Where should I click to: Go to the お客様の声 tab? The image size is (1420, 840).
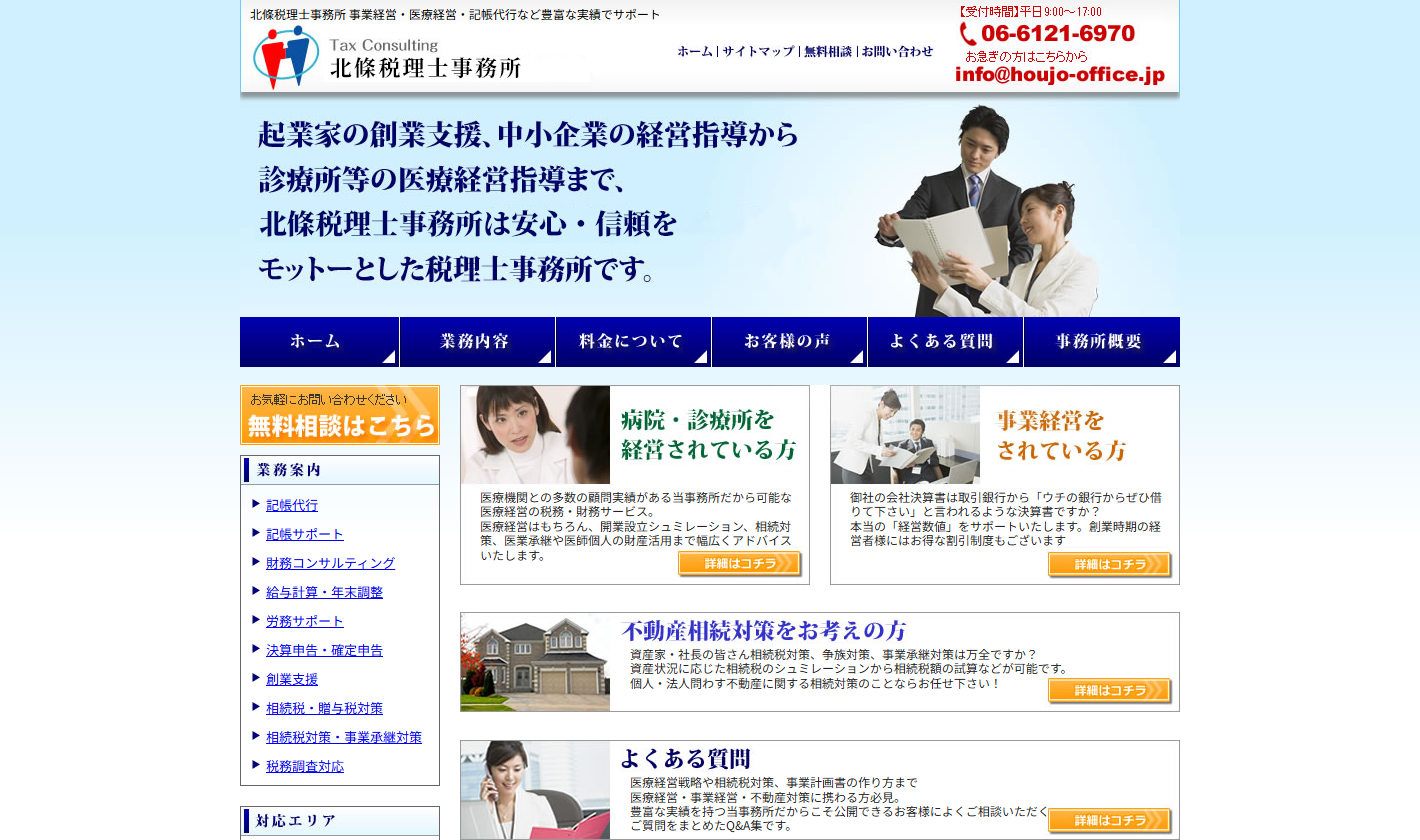click(x=788, y=342)
